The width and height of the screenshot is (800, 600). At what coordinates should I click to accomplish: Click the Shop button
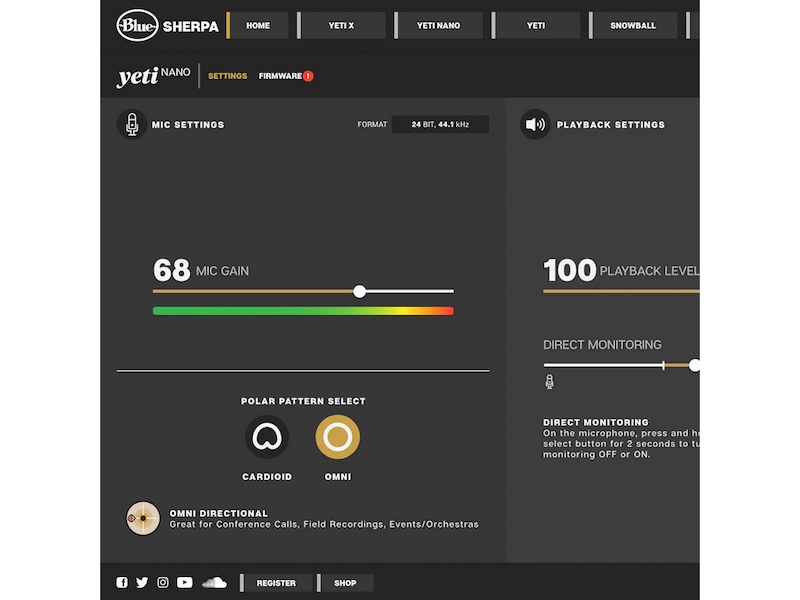(x=345, y=583)
